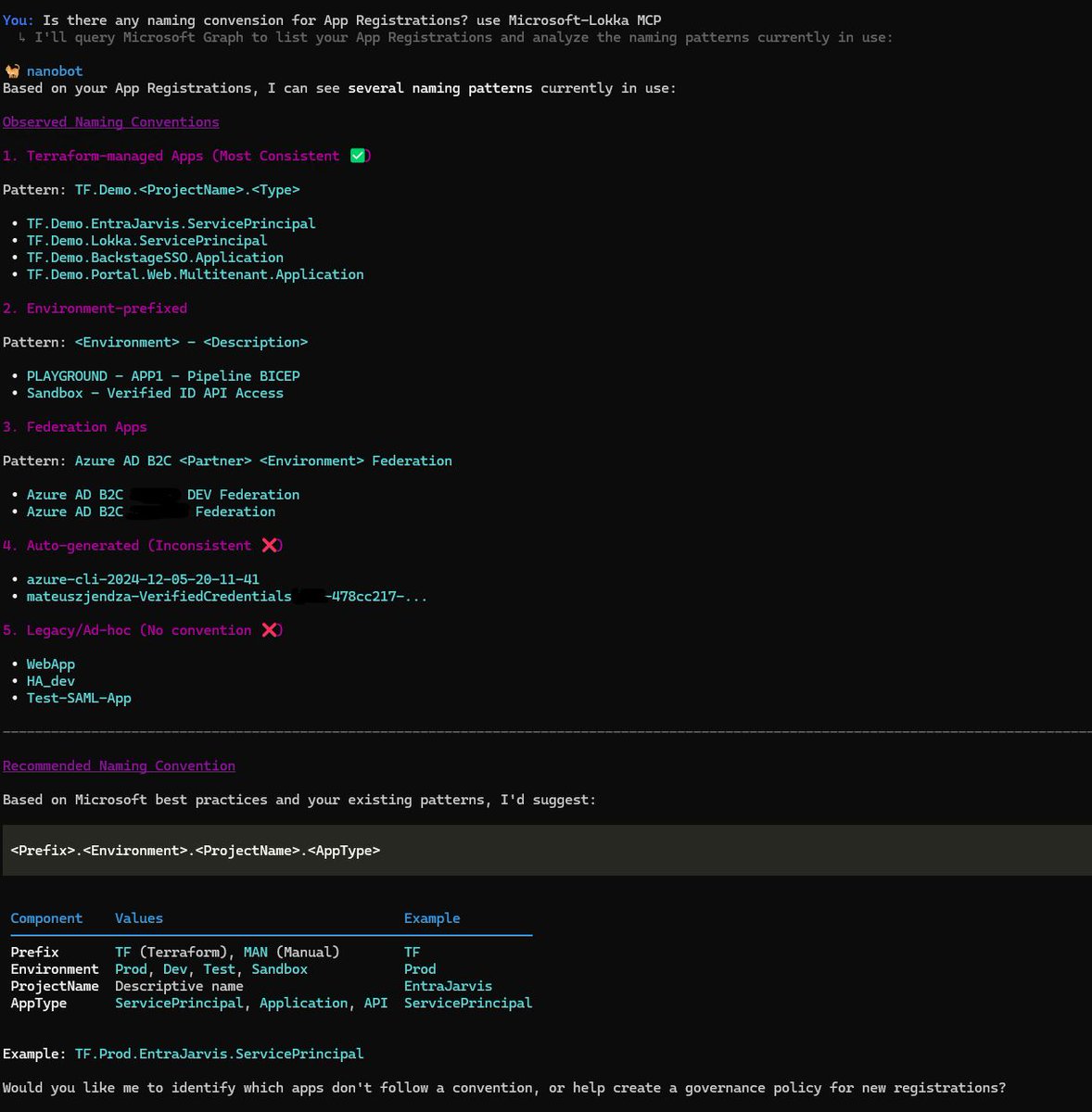Select TF.Demo.Lokka.ServicePrincipal list entry
The height and width of the screenshot is (1112, 1092).
pos(146,241)
